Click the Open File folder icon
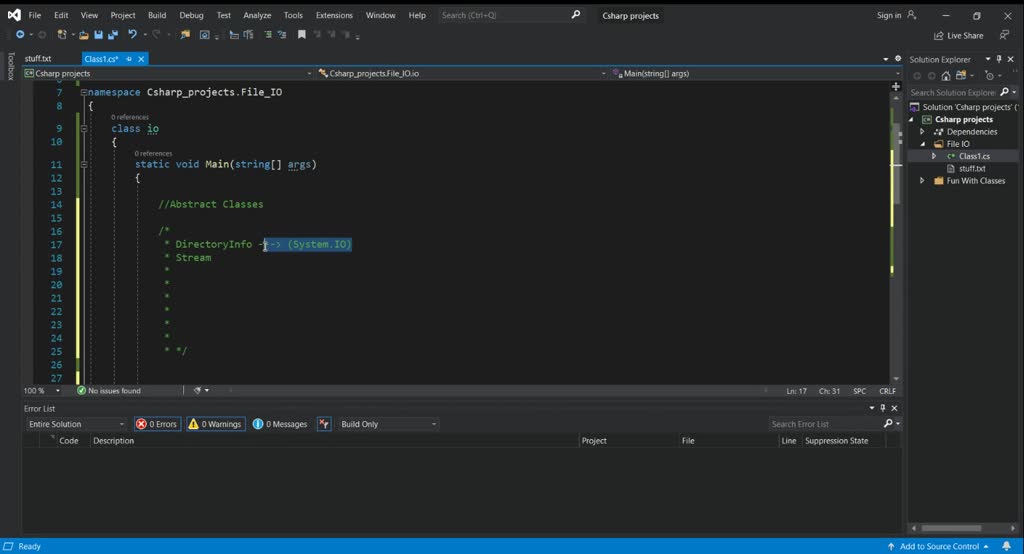This screenshot has height=554, width=1024. [x=85, y=35]
